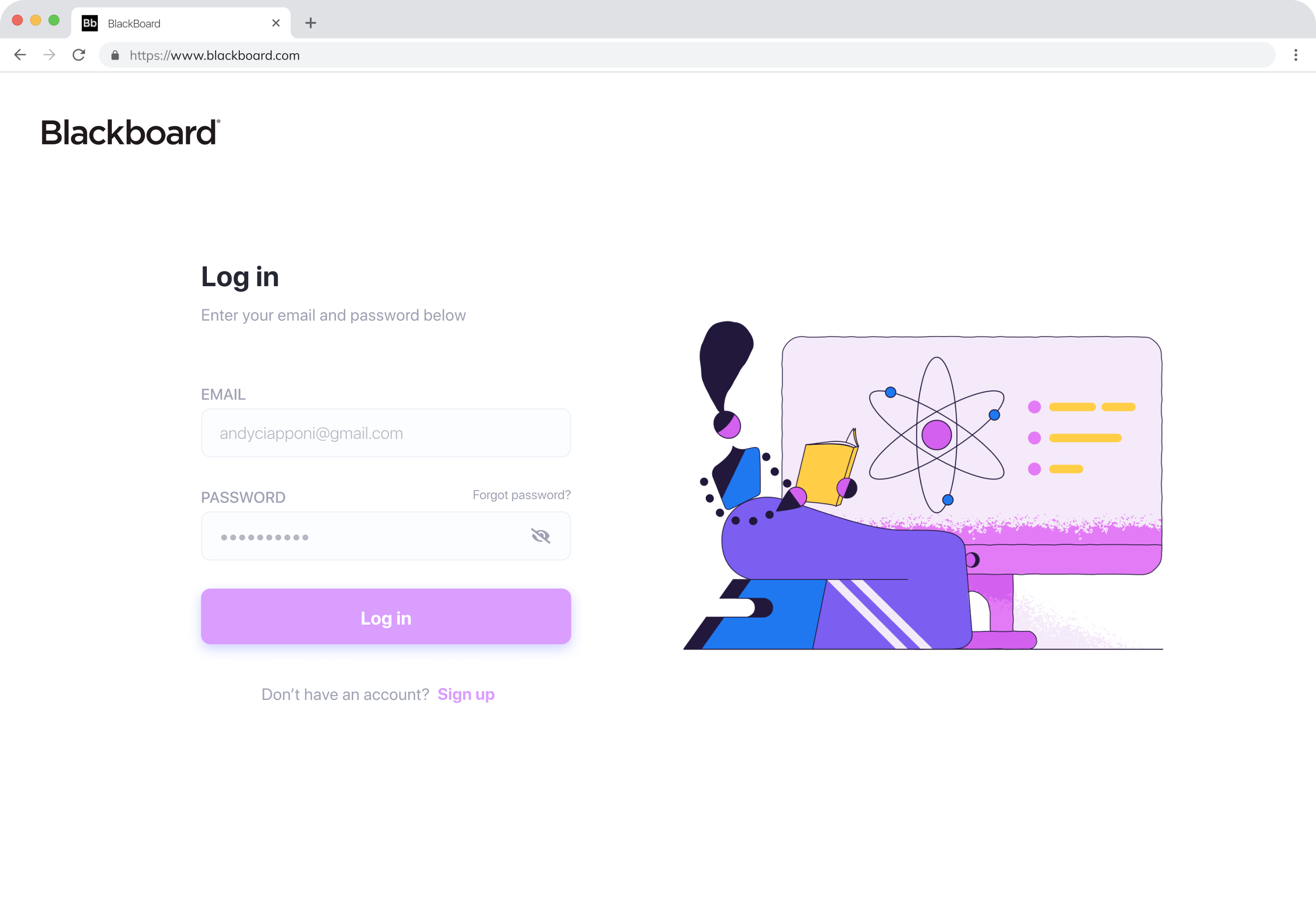Click the purple Log in button
Image resolution: width=1316 pixels, height=897 pixels.
tap(386, 617)
